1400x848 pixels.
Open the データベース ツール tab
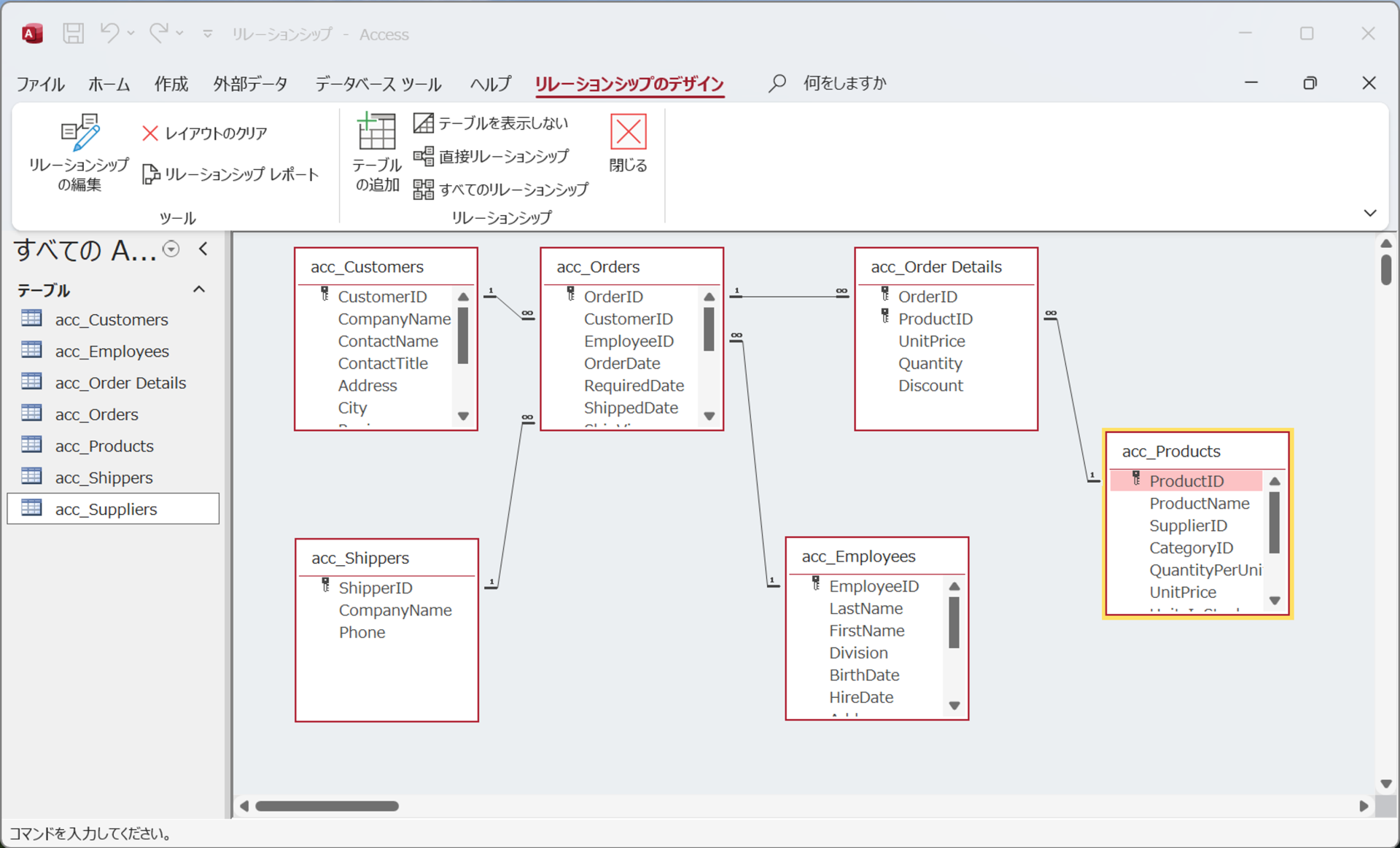pos(378,84)
